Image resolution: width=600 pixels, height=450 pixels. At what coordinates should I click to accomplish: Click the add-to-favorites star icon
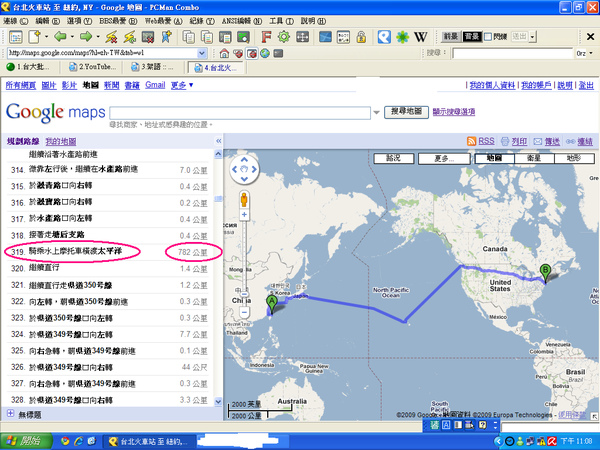coord(167,37)
